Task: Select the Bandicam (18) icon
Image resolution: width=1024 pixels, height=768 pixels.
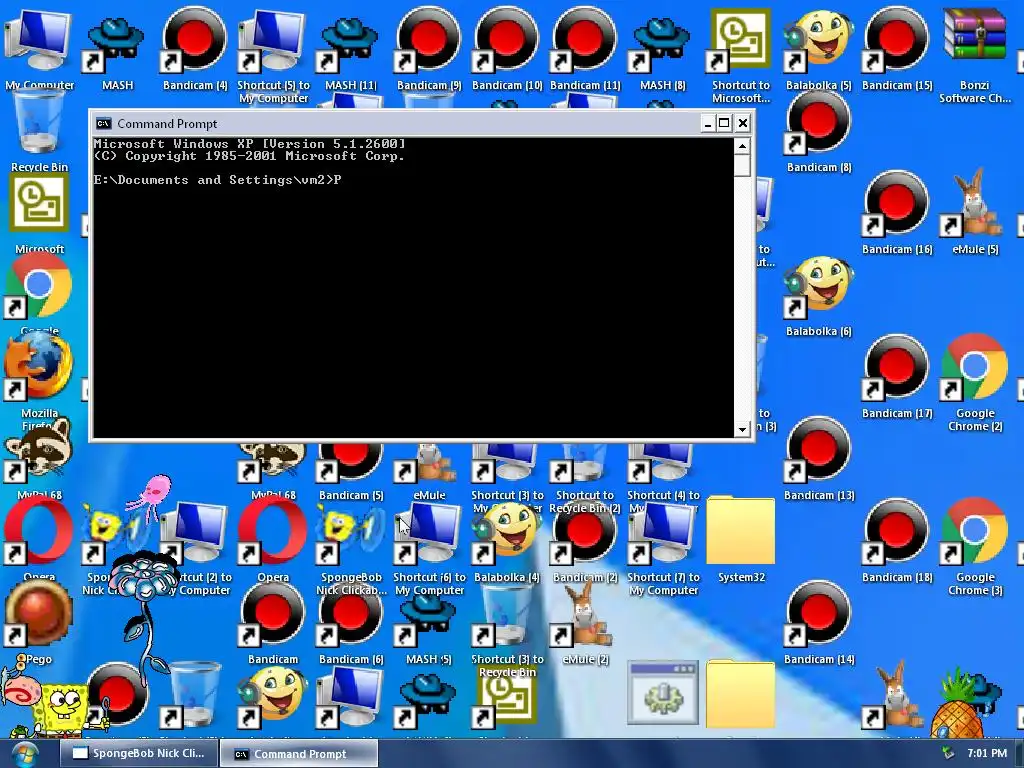Action: click(x=897, y=533)
